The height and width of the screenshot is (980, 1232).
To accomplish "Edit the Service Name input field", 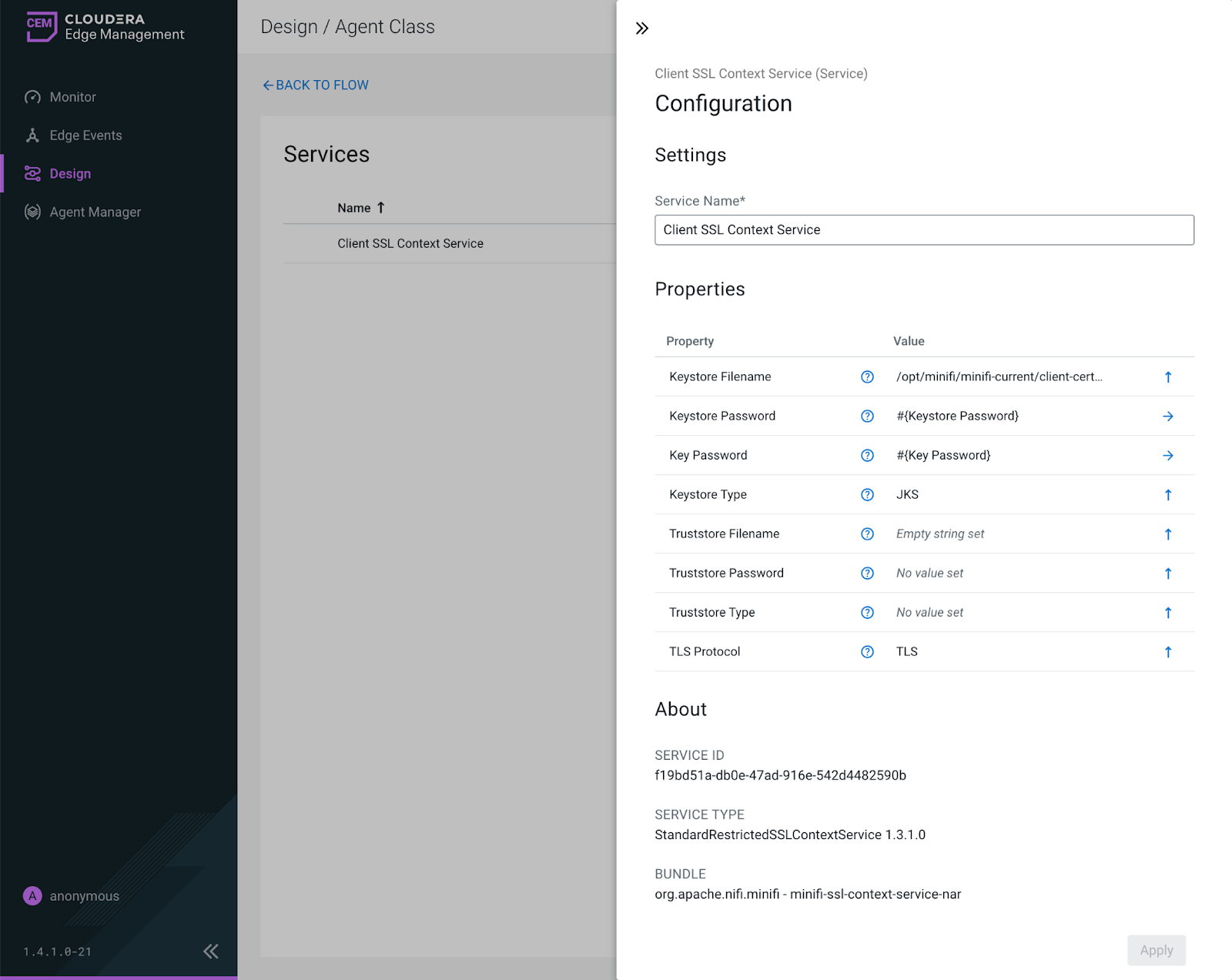I will (923, 229).
